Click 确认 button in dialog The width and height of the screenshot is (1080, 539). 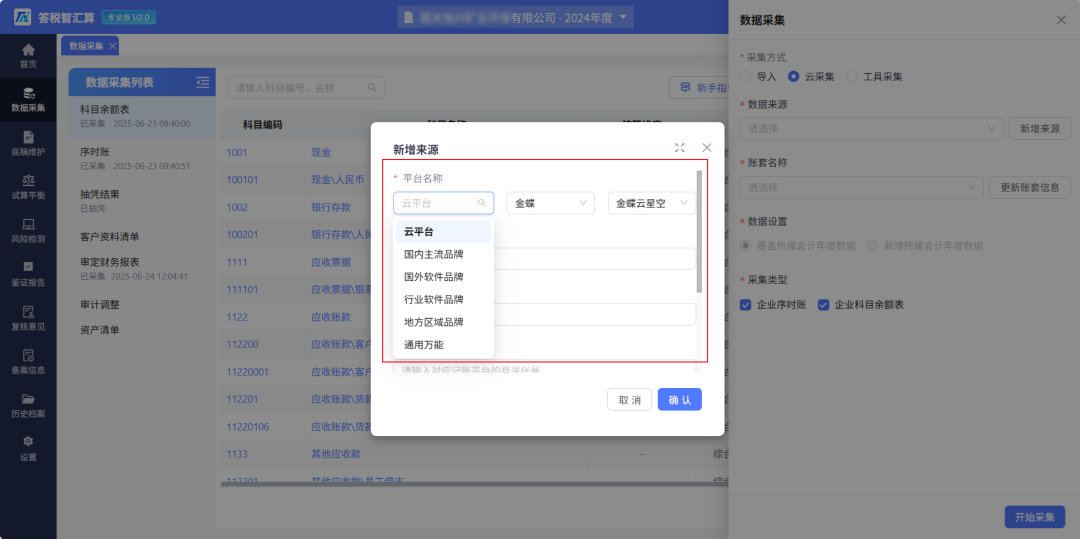[x=680, y=399]
